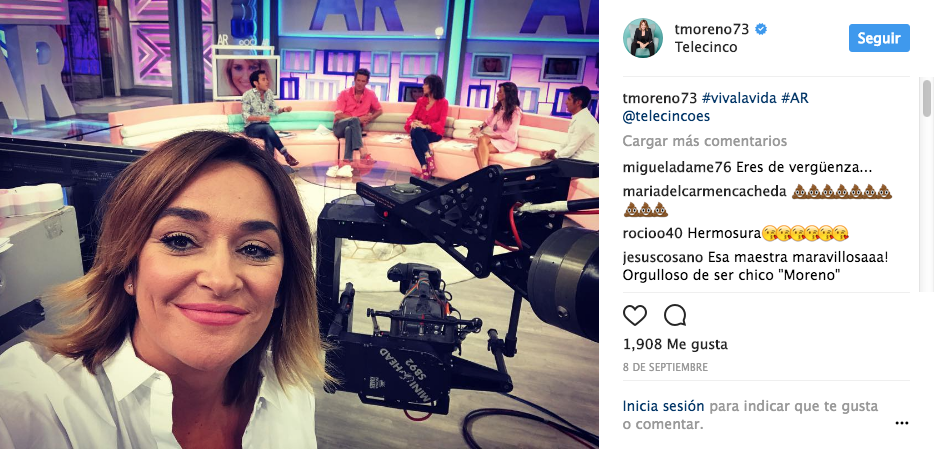
Task: Click the blue verified badge
Action: [x=761, y=29]
